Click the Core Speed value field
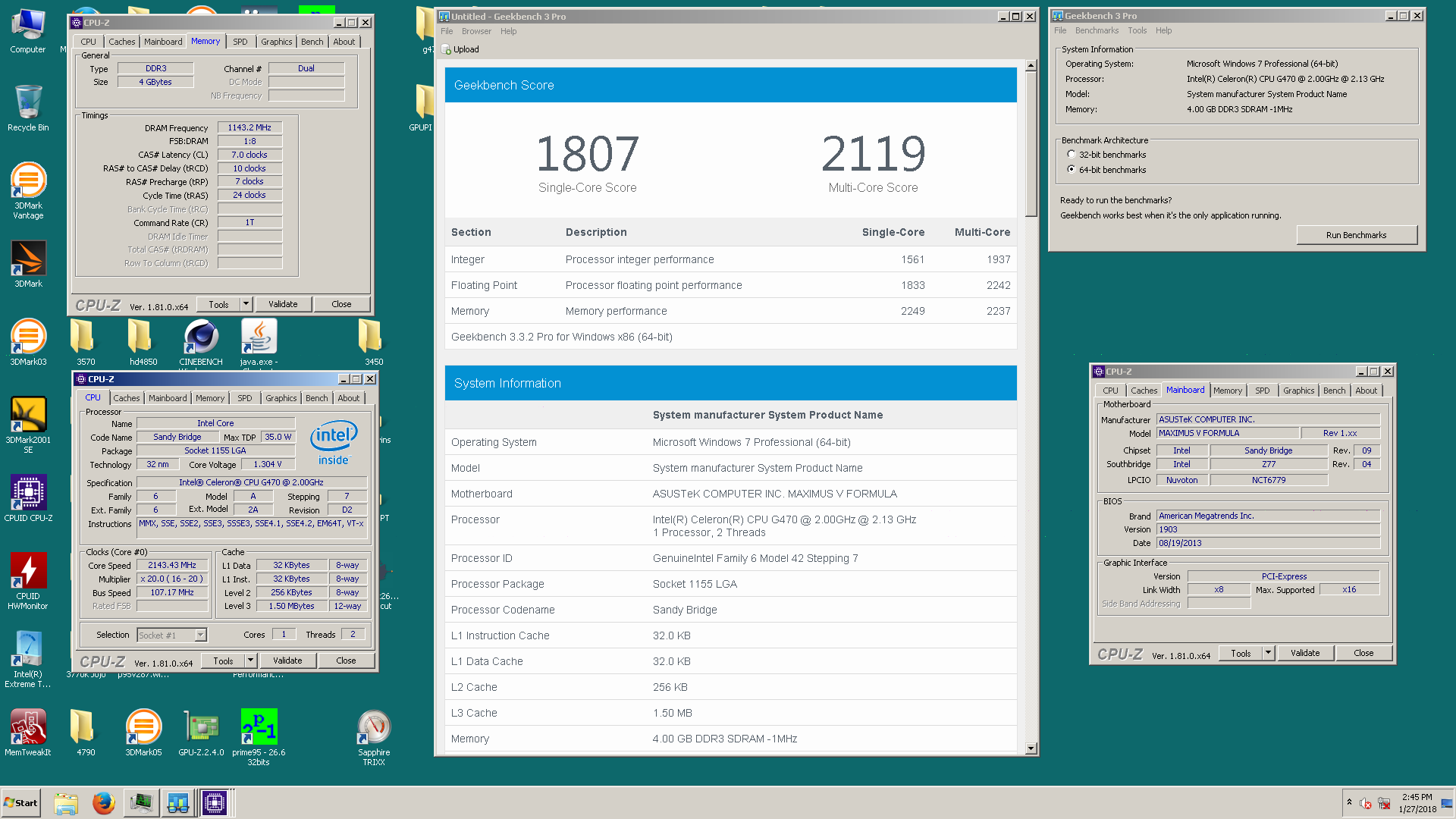The image size is (1456, 819). [172, 565]
